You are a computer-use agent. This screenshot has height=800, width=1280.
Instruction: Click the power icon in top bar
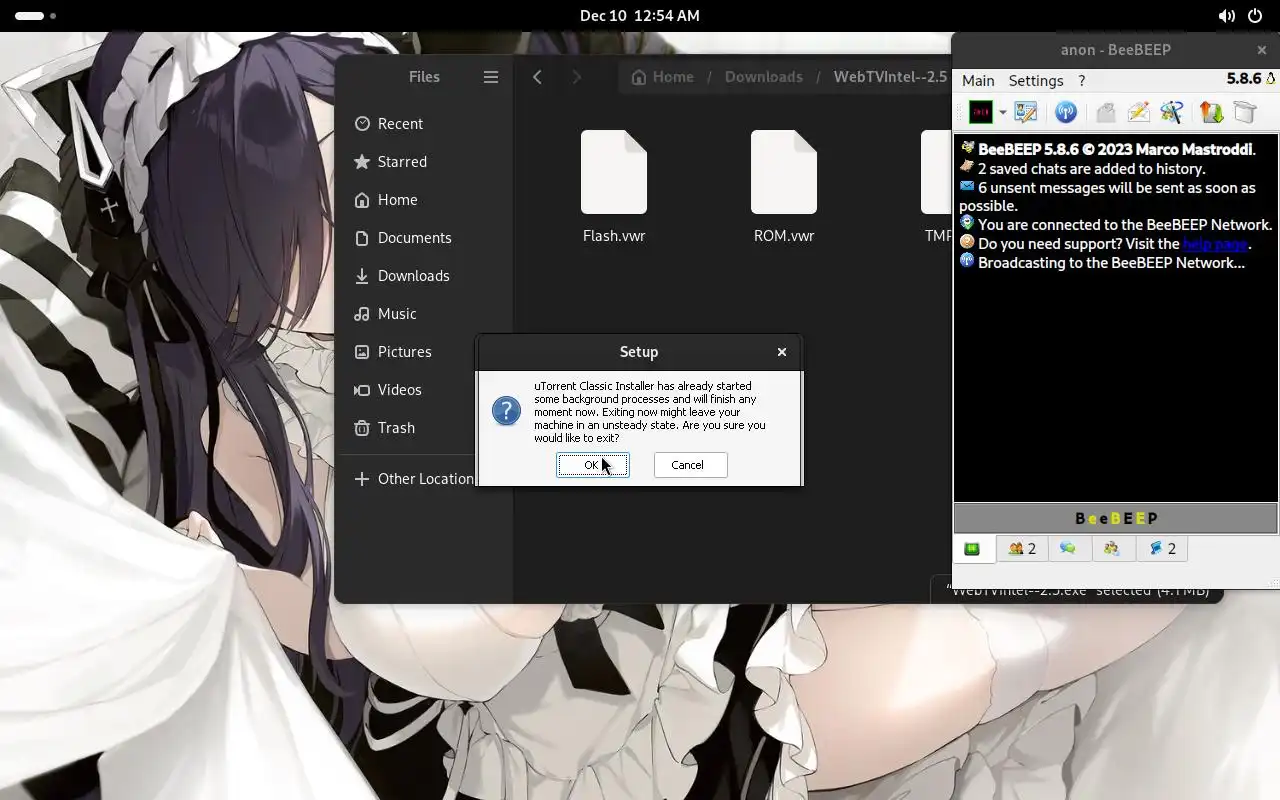coord(1257,16)
